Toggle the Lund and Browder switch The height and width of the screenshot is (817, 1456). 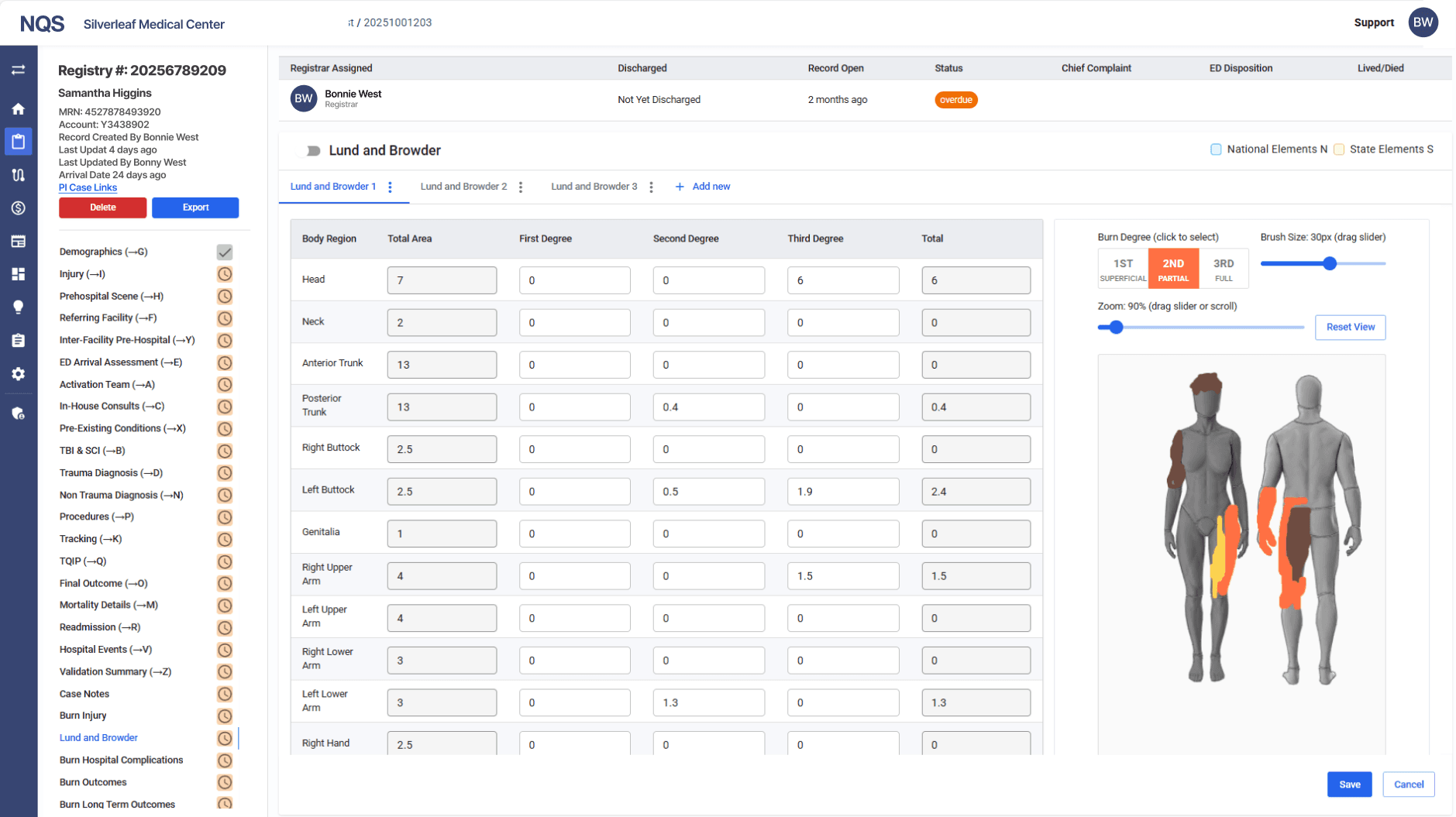[x=311, y=150]
